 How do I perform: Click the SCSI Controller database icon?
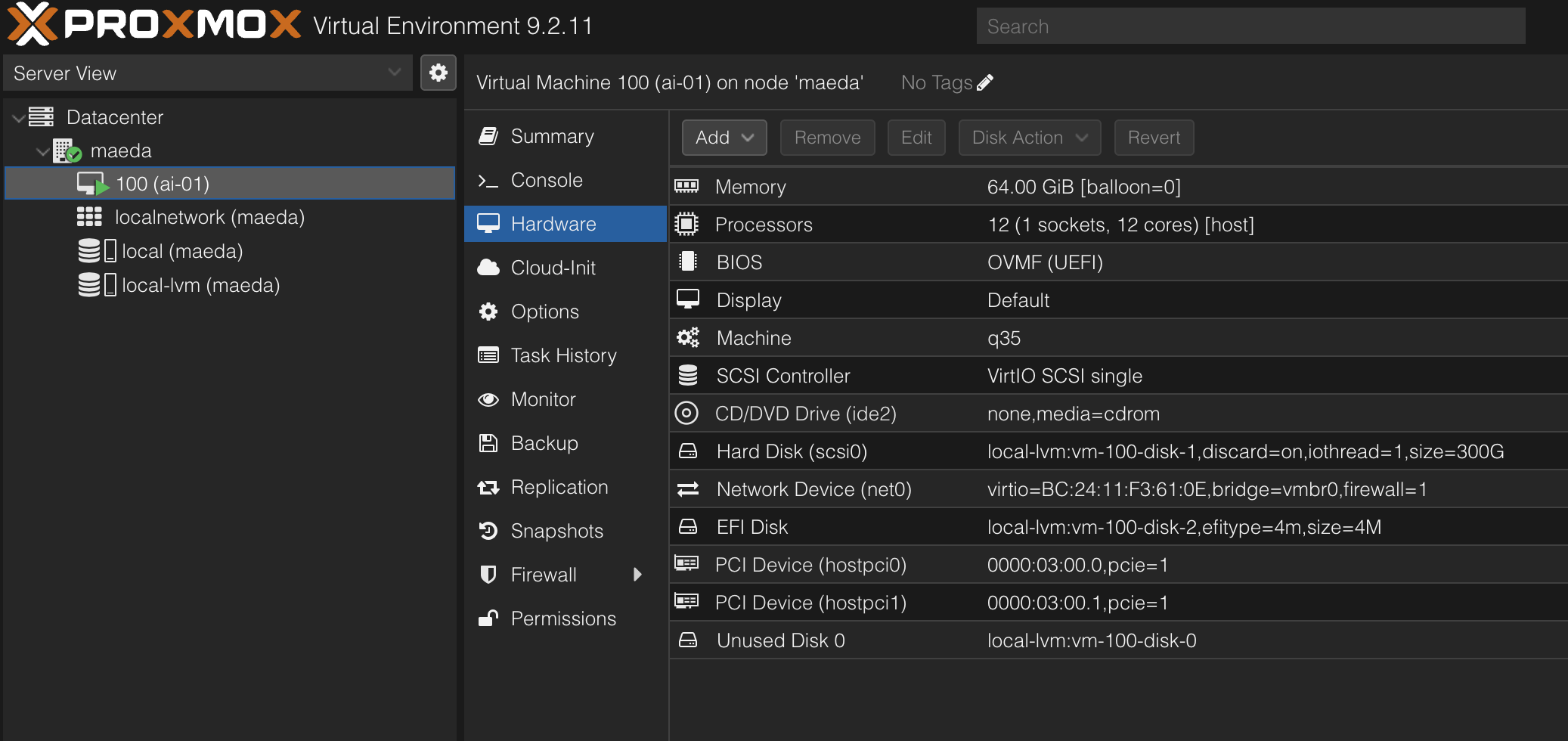pos(687,375)
